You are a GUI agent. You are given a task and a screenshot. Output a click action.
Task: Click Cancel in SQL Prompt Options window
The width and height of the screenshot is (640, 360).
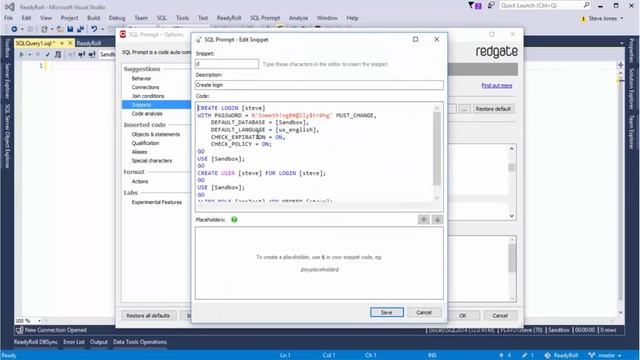coord(500,316)
